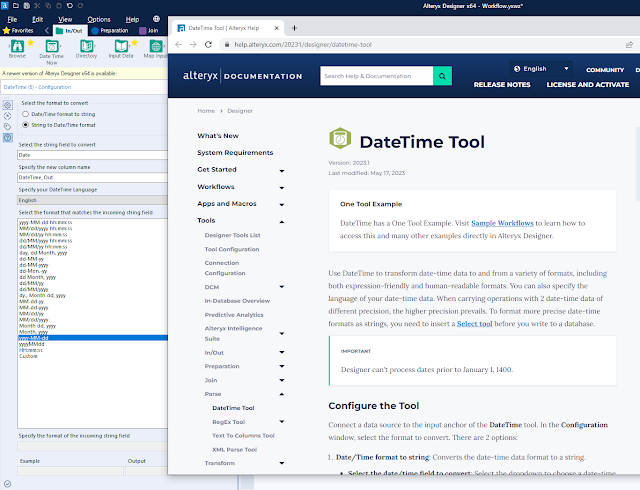Open the File menu
The width and height of the screenshot is (640, 490).
click(12, 19)
